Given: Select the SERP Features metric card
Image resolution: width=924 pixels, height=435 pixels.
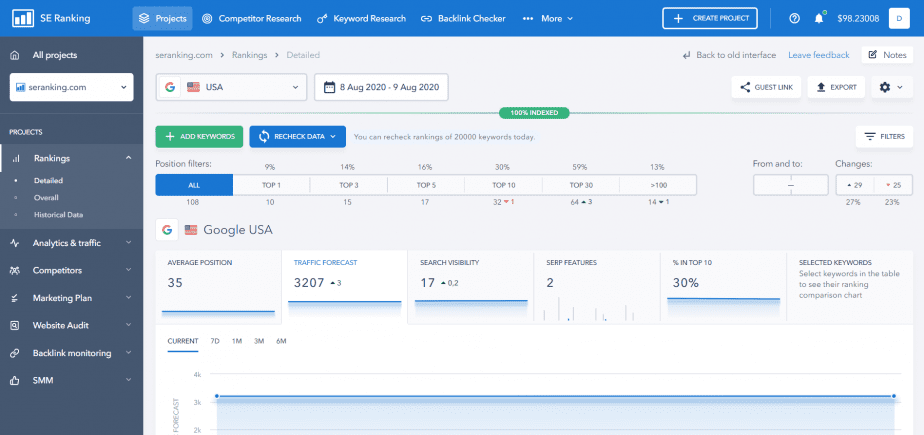Looking at the screenshot, I should pos(596,286).
